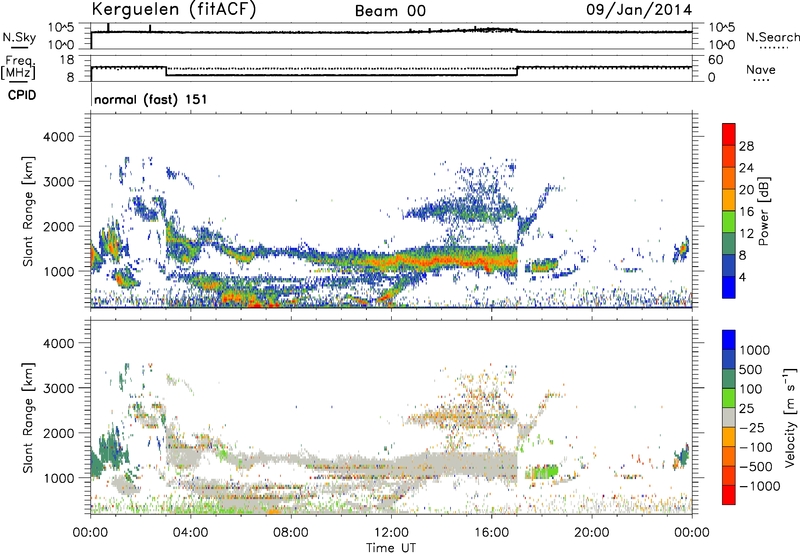800x554 pixels.
Task: Click the '12:00' time tick label
Action: pyautogui.click(x=391, y=533)
